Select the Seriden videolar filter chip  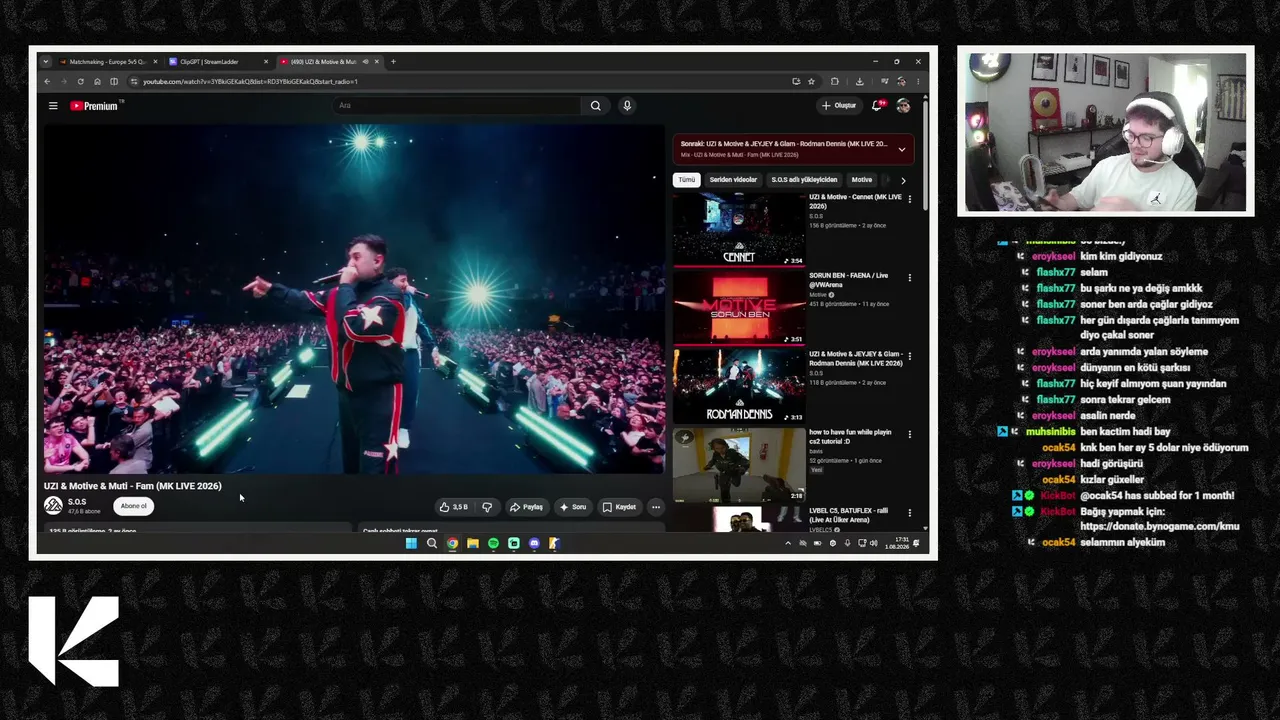pyautogui.click(x=733, y=180)
